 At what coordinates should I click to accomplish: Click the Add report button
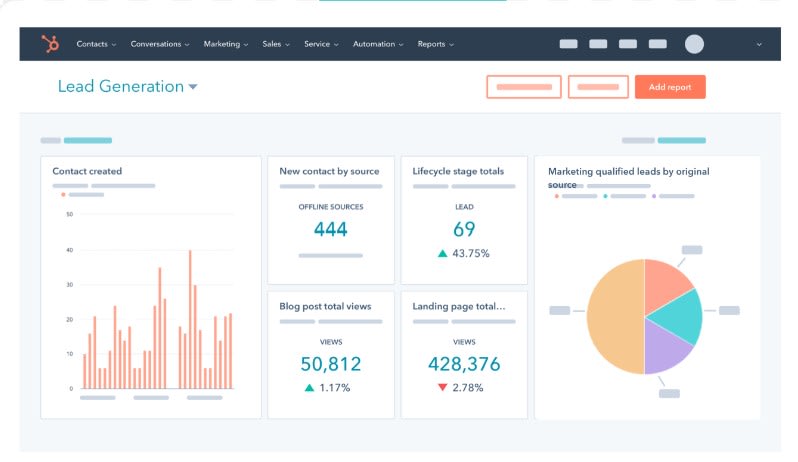[x=670, y=87]
